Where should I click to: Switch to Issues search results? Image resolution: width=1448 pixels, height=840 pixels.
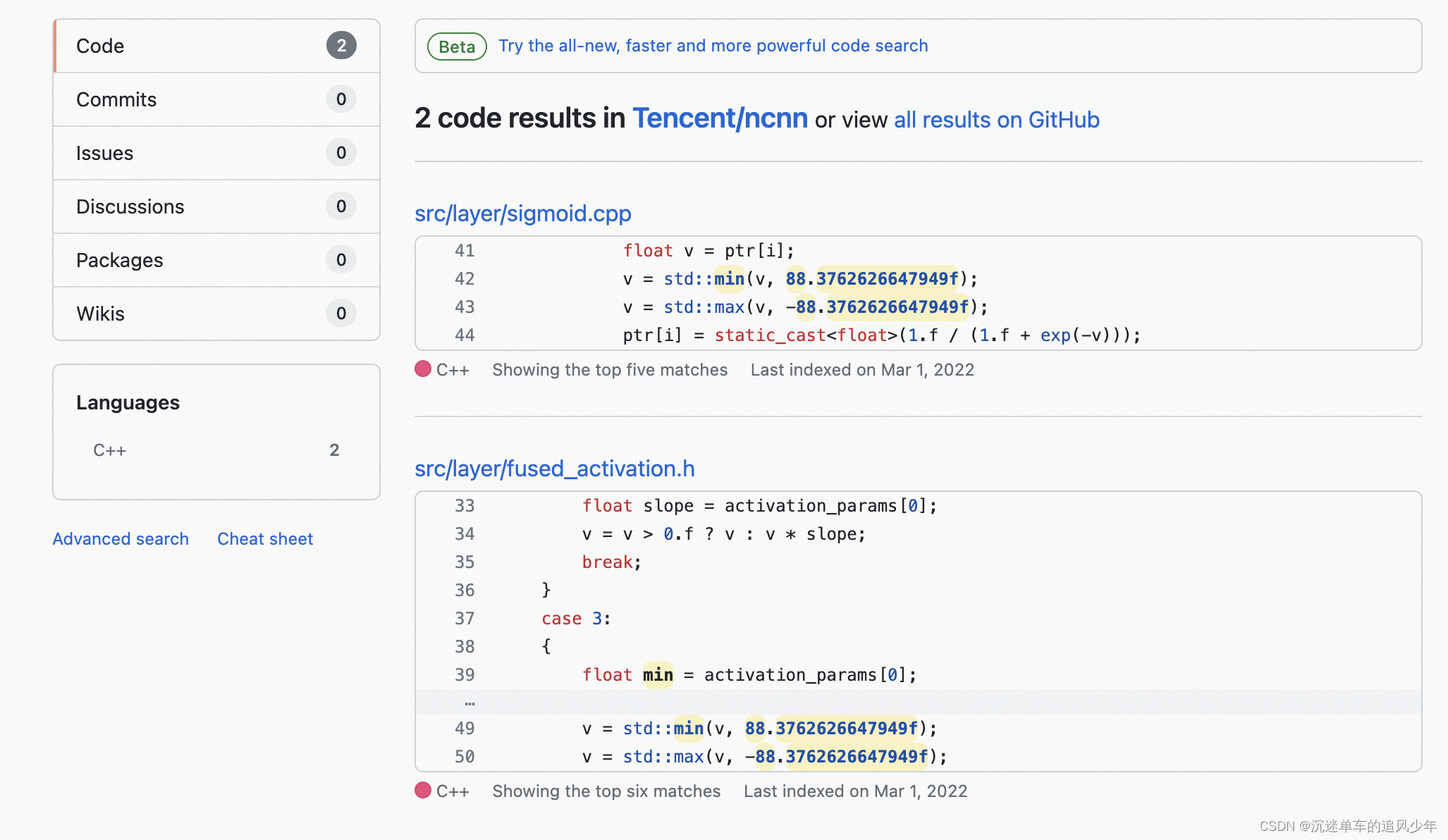pyautogui.click(x=216, y=153)
